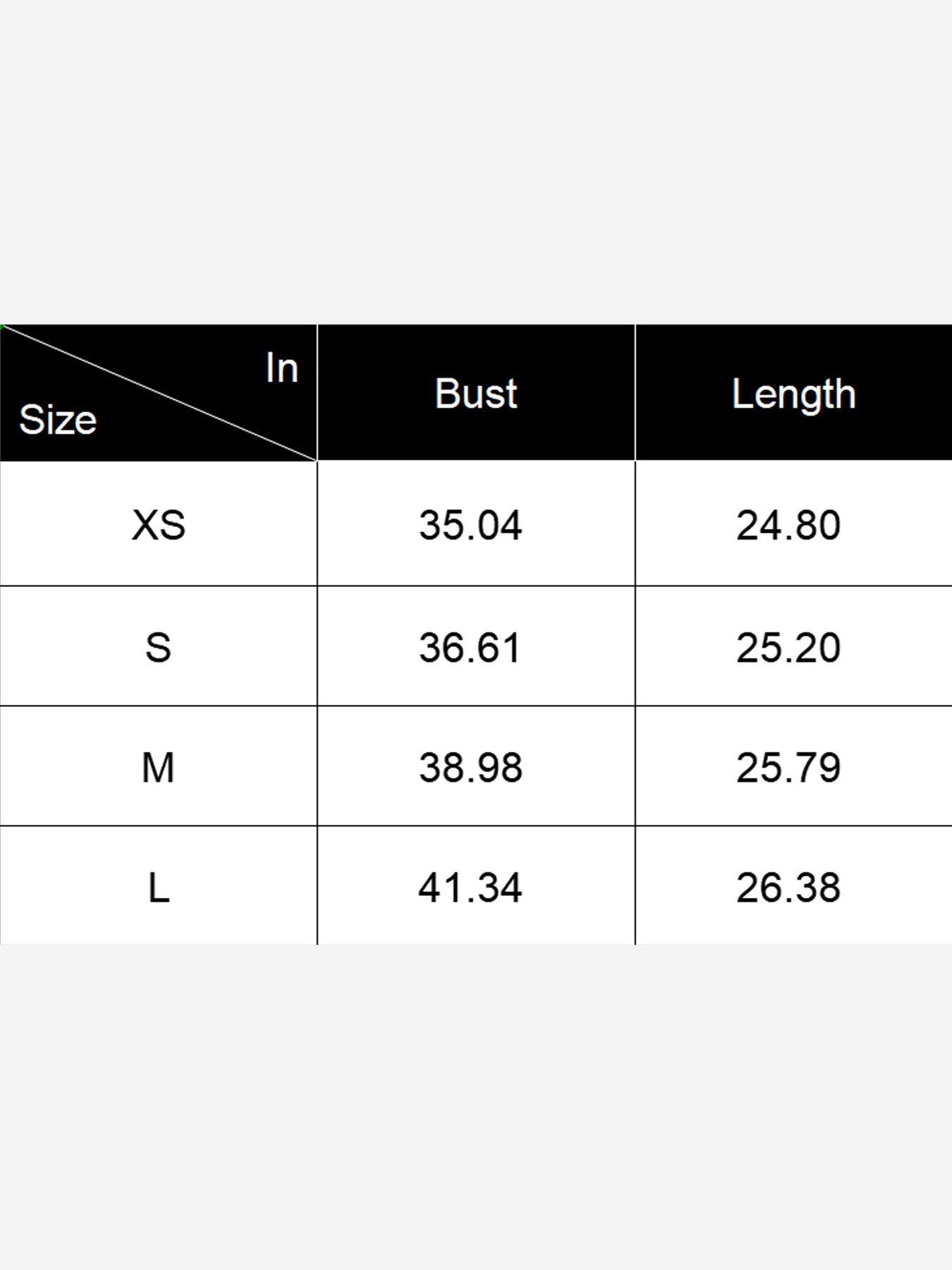952x1270 pixels.
Task: Click the S length value 25.20
Action: (788, 647)
